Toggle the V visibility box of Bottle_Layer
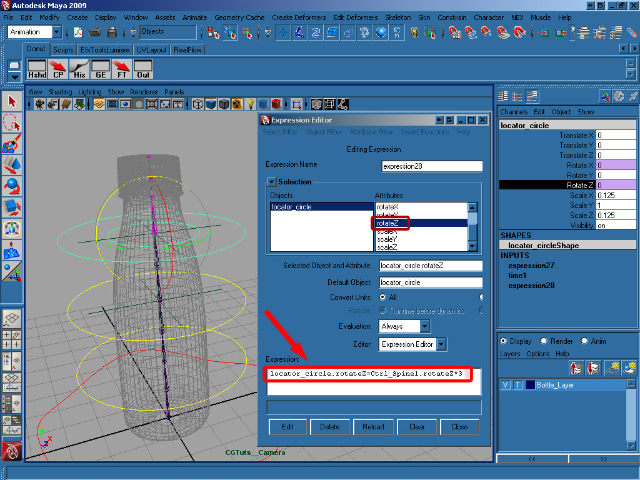Screen dimensions: 640x480 [x=505, y=385]
